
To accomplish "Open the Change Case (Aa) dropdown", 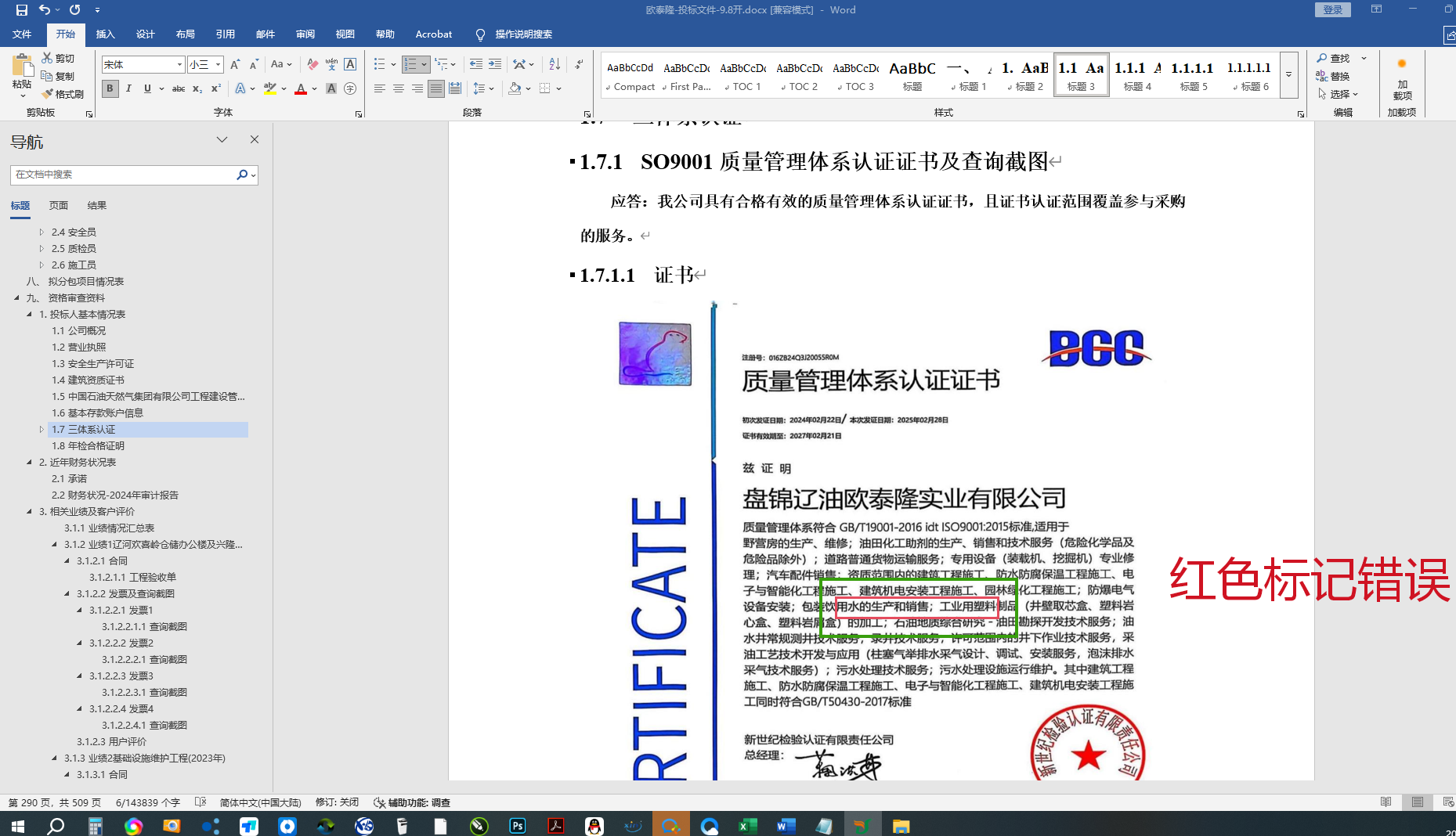I will [x=280, y=64].
